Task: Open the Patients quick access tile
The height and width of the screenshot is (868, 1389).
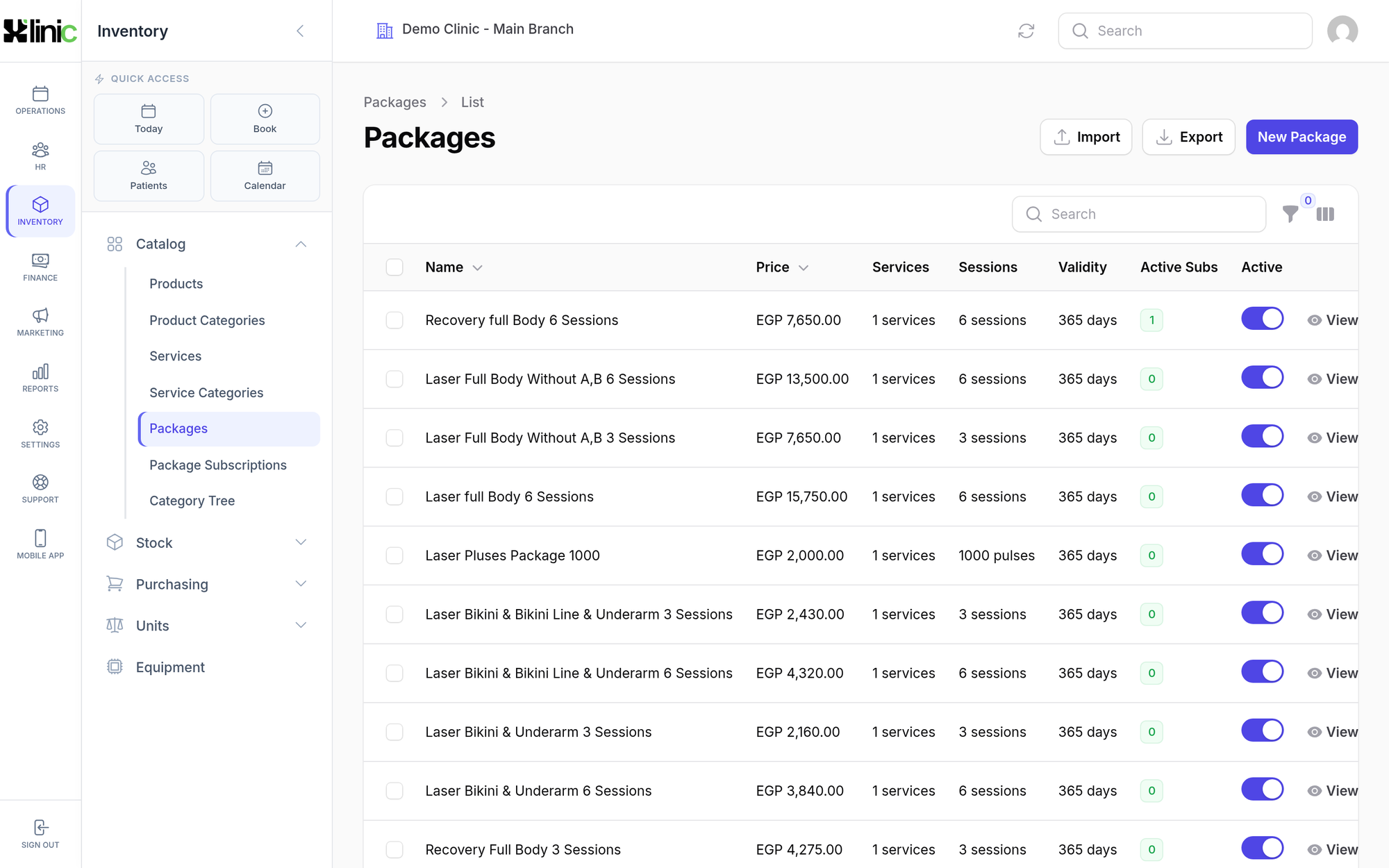Action: point(149,176)
